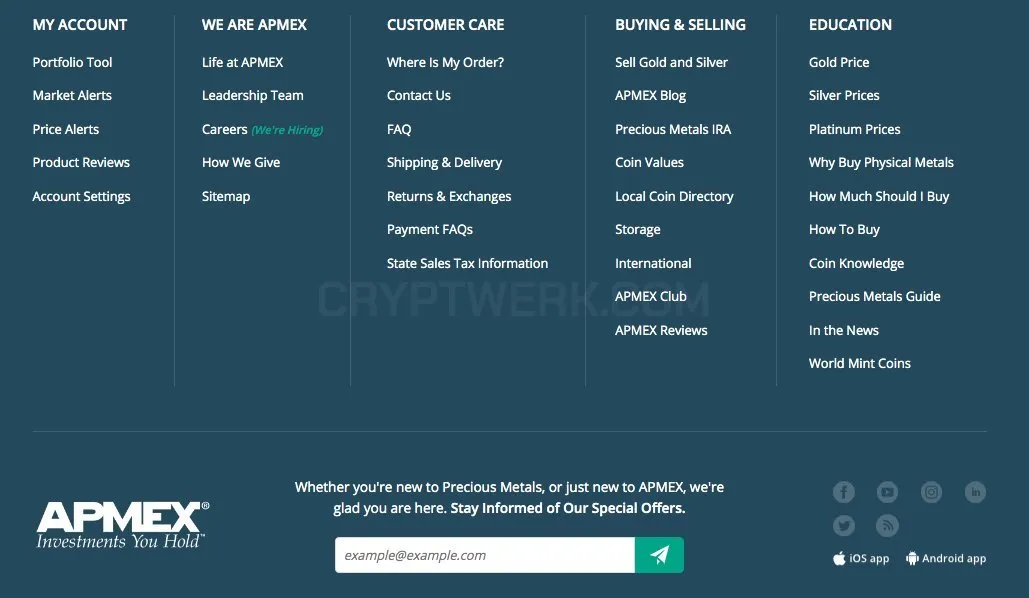Viewport: 1029px width, 598px height.
Task: Open the Sitemap
Action: coord(226,196)
